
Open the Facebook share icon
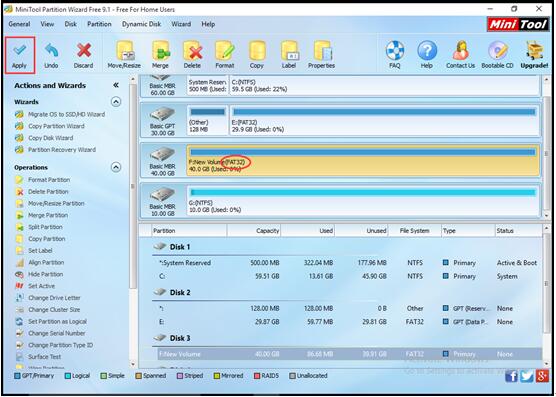click(x=511, y=376)
